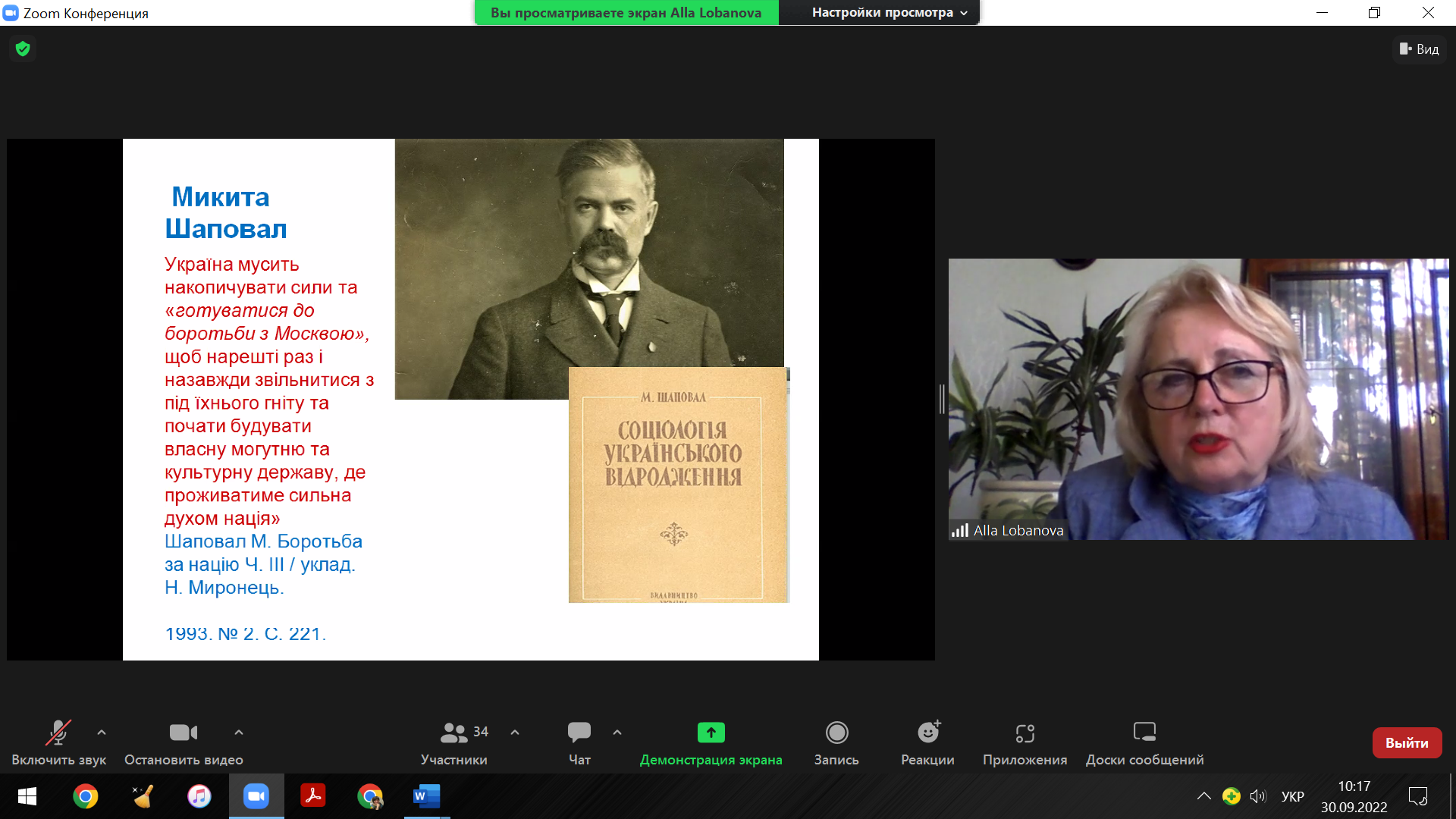Start screen sharing via Демонстрация экрана
Screen dimensions: 1456x819
pos(711,742)
